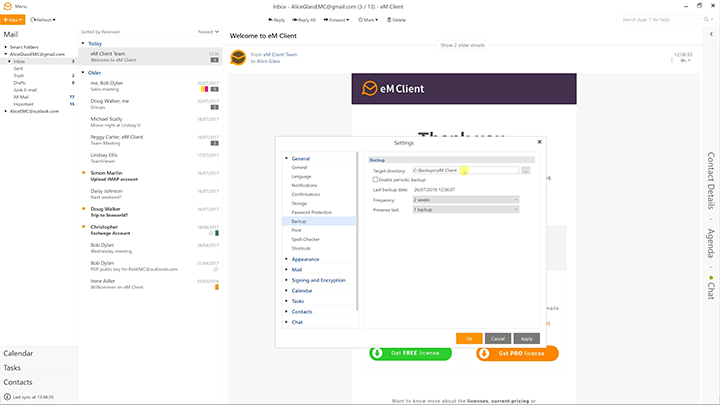The width and height of the screenshot is (720, 405).
Task: Expand Appearance settings section
Action: click(287, 259)
